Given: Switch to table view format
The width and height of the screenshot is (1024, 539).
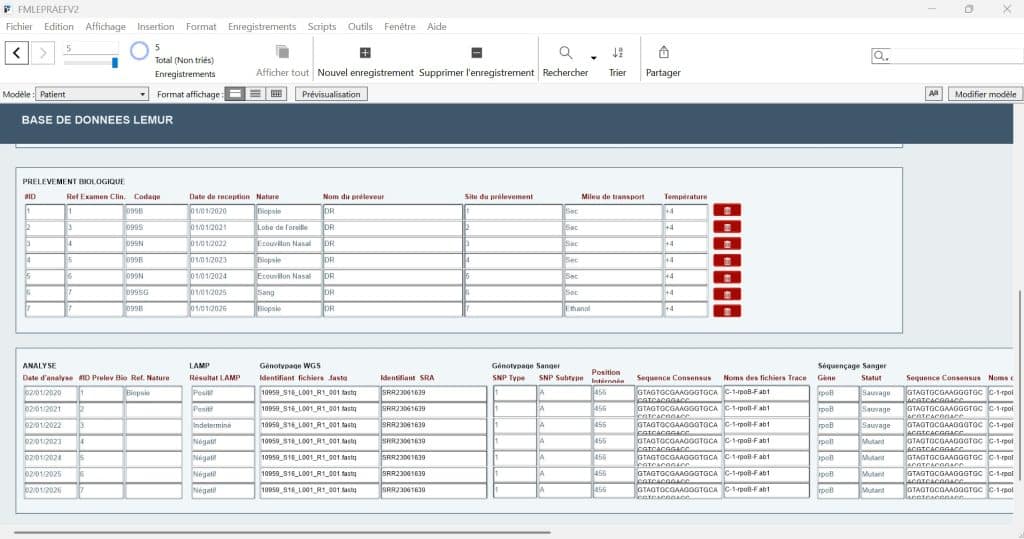Looking at the screenshot, I should (x=276, y=94).
